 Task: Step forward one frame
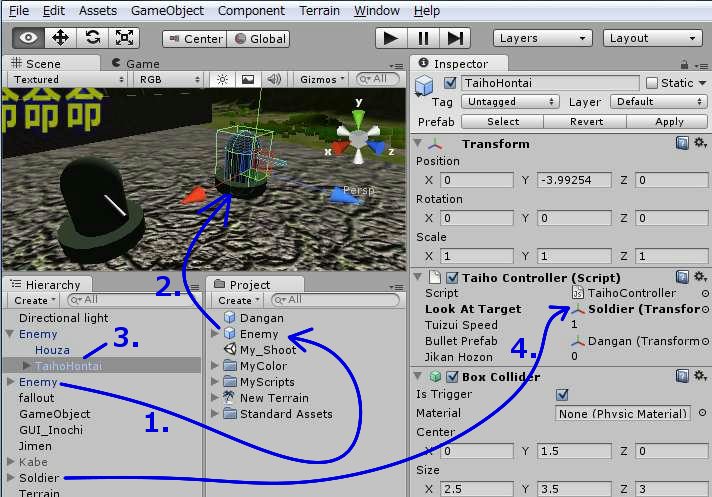click(455, 38)
